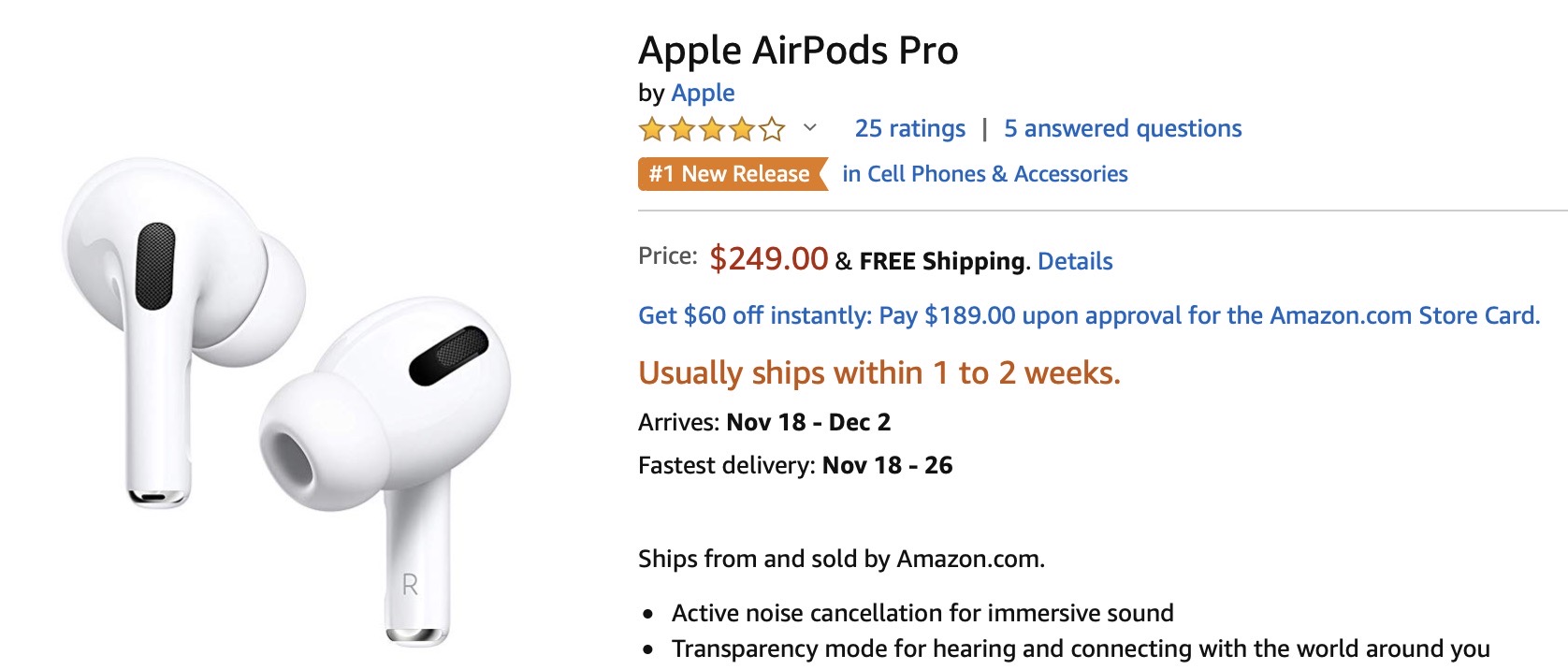Expand the star rating breakdown chevron
1568x670 pixels.
coord(810,127)
